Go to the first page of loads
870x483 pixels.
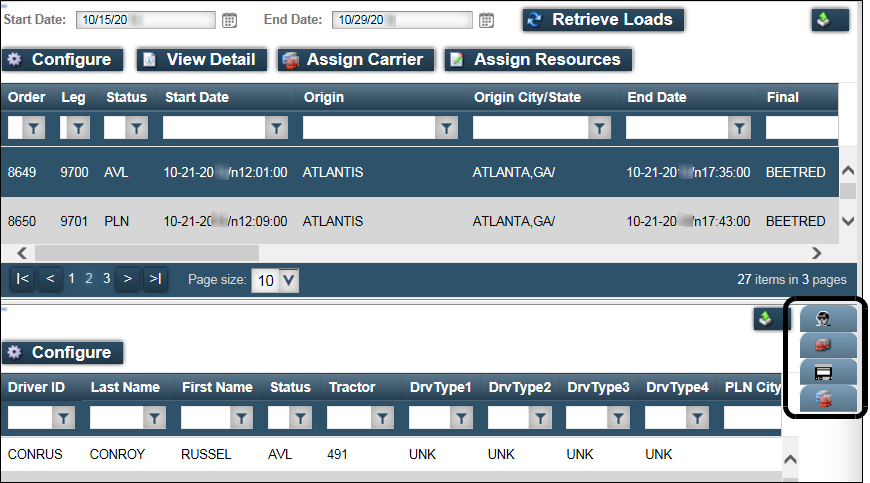[x=23, y=279]
